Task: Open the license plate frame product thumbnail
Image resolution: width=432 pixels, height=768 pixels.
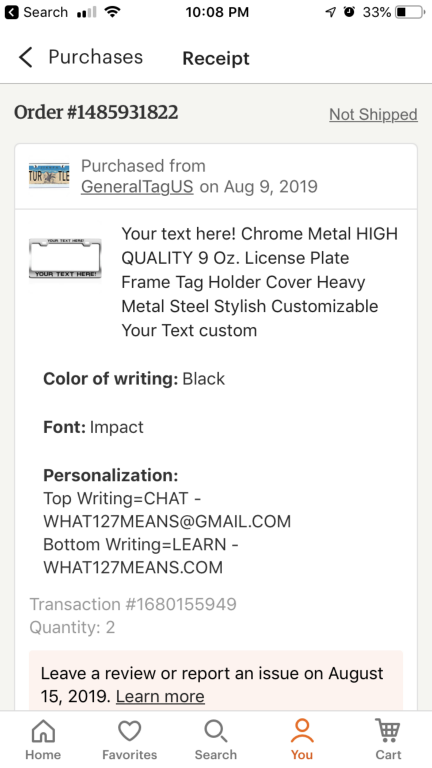Action: (65, 258)
